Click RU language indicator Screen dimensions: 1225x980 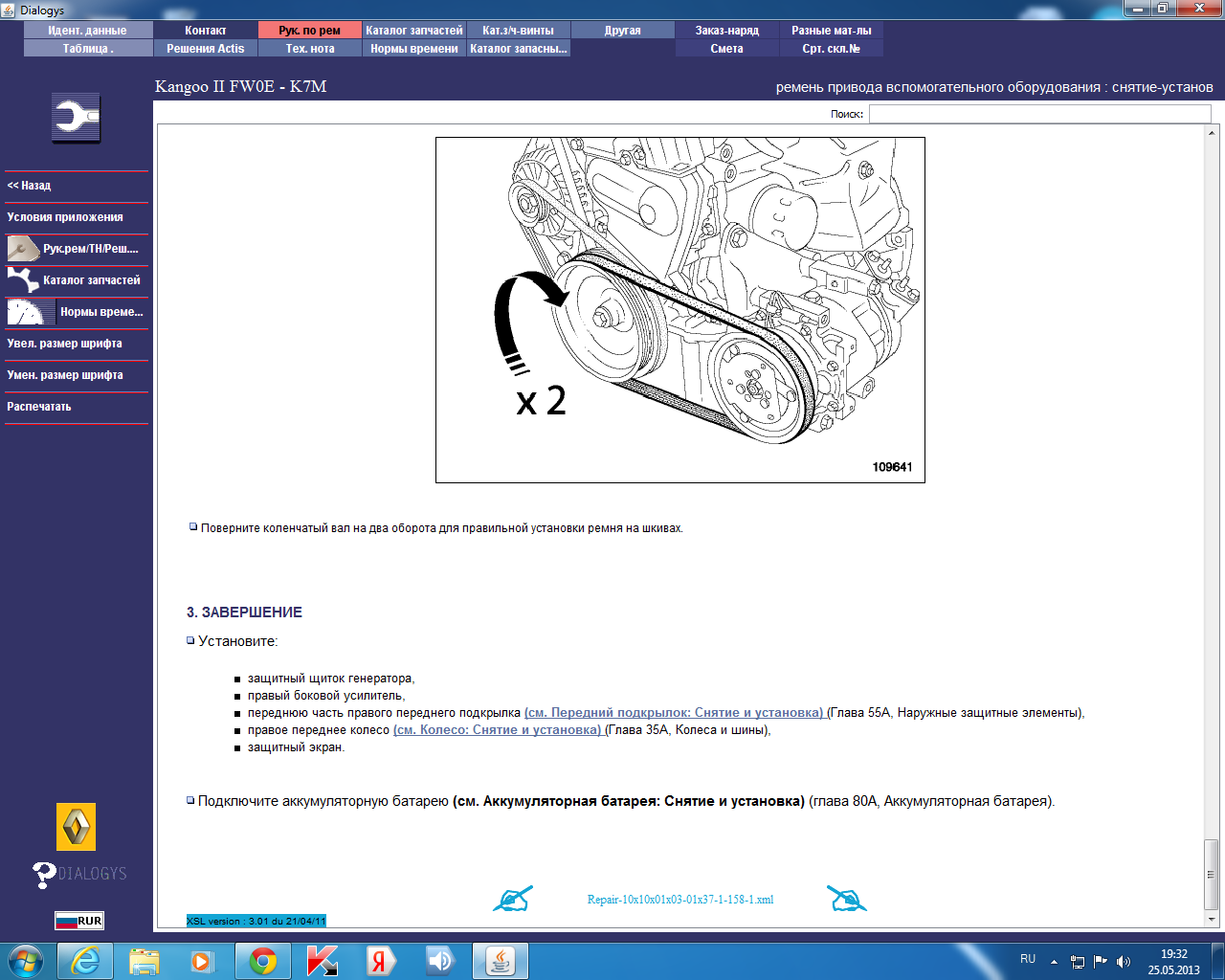click(1028, 959)
